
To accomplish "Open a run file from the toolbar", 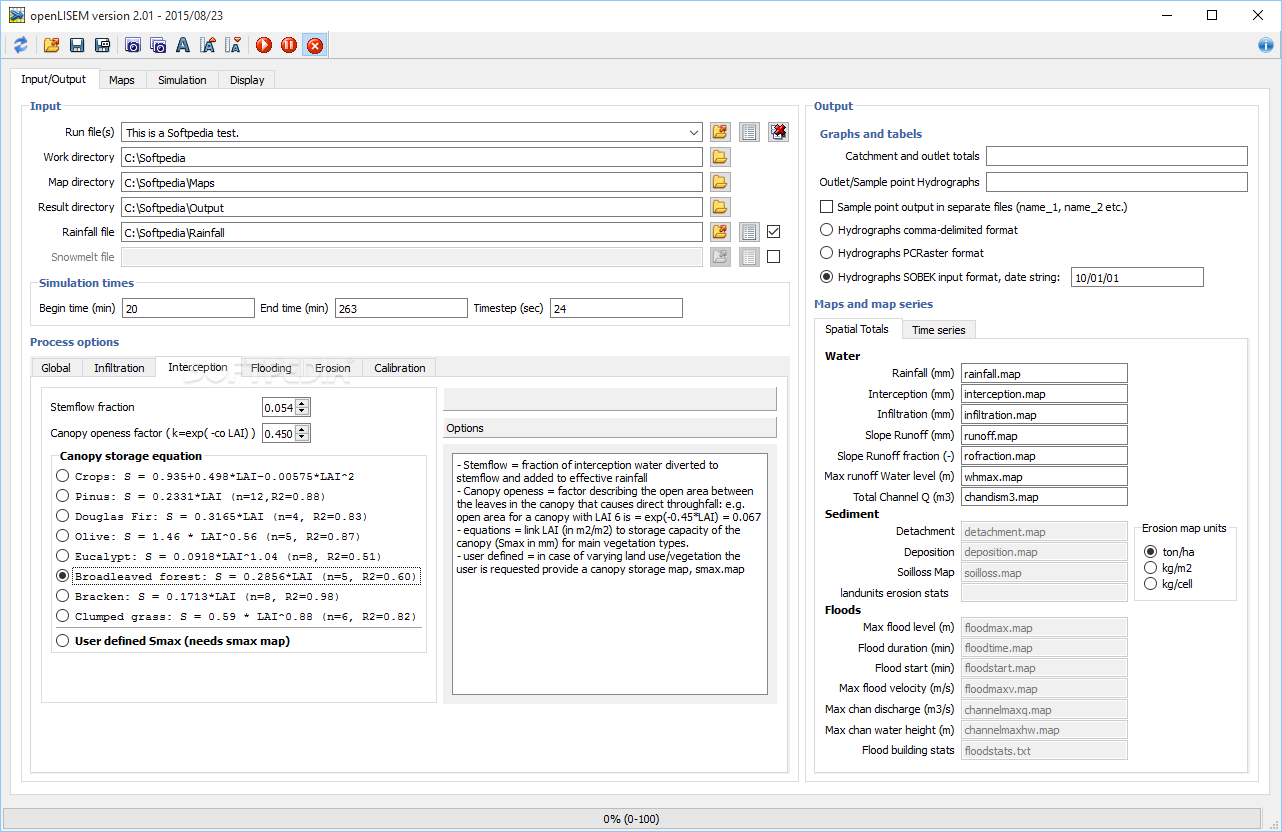I will [51, 45].
